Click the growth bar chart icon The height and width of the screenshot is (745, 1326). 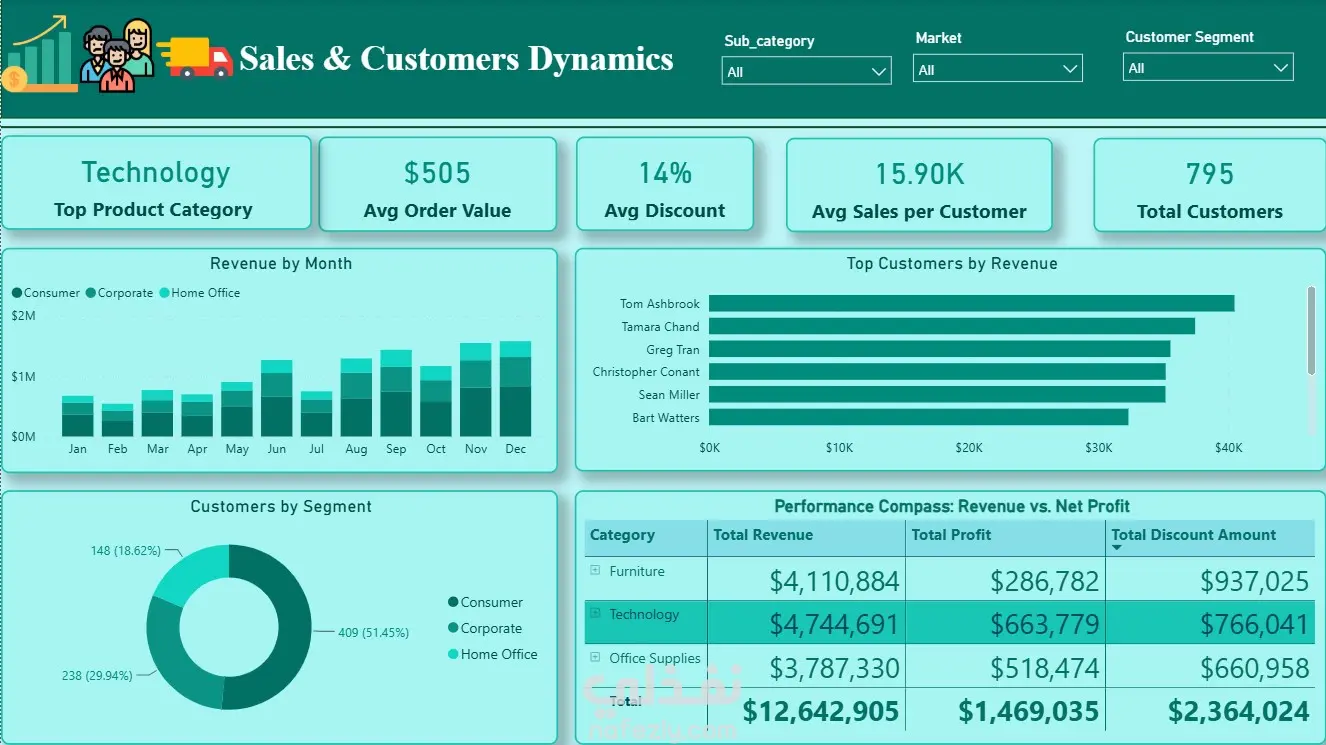(x=40, y=54)
